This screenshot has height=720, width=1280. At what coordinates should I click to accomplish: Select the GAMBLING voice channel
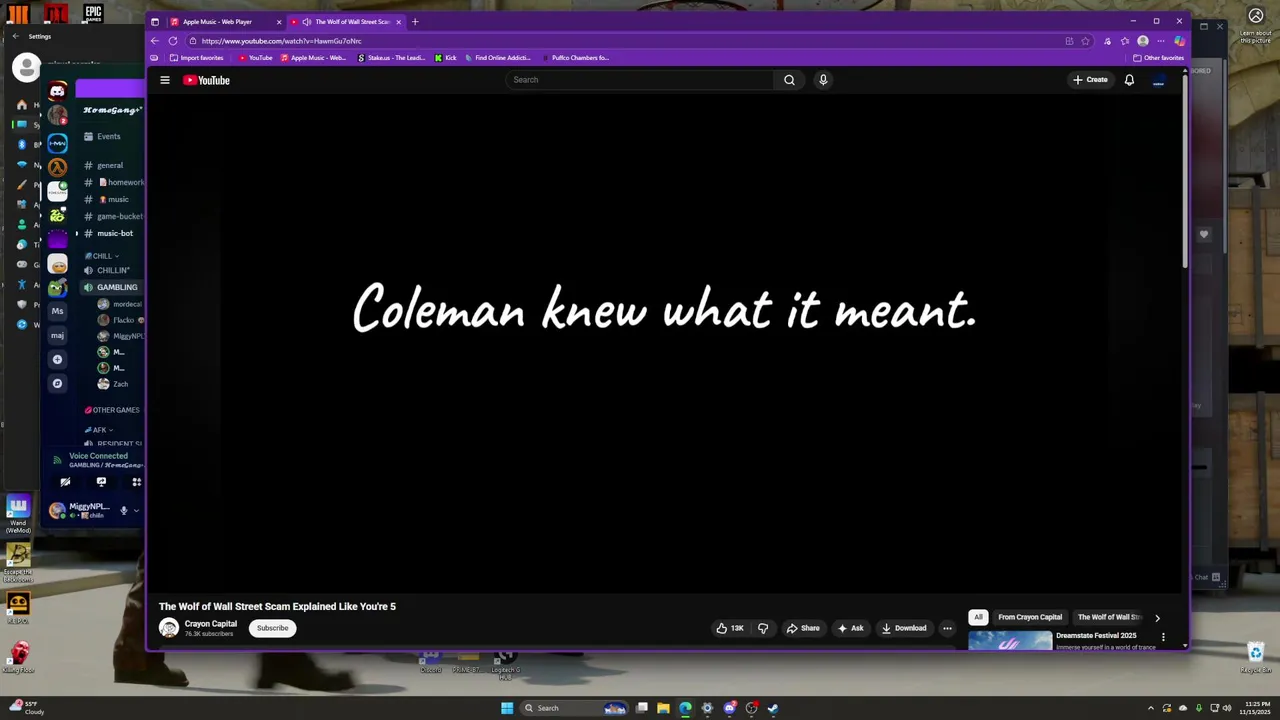coord(116,287)
